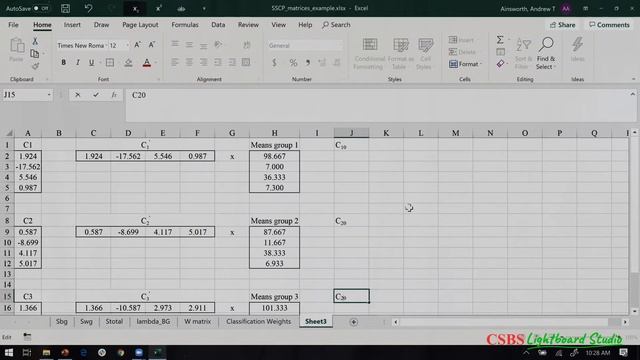Screen dimensions: 640x360
Task: Open the Lambda_BG sheet tab
Action: click(x=153, y=322)
